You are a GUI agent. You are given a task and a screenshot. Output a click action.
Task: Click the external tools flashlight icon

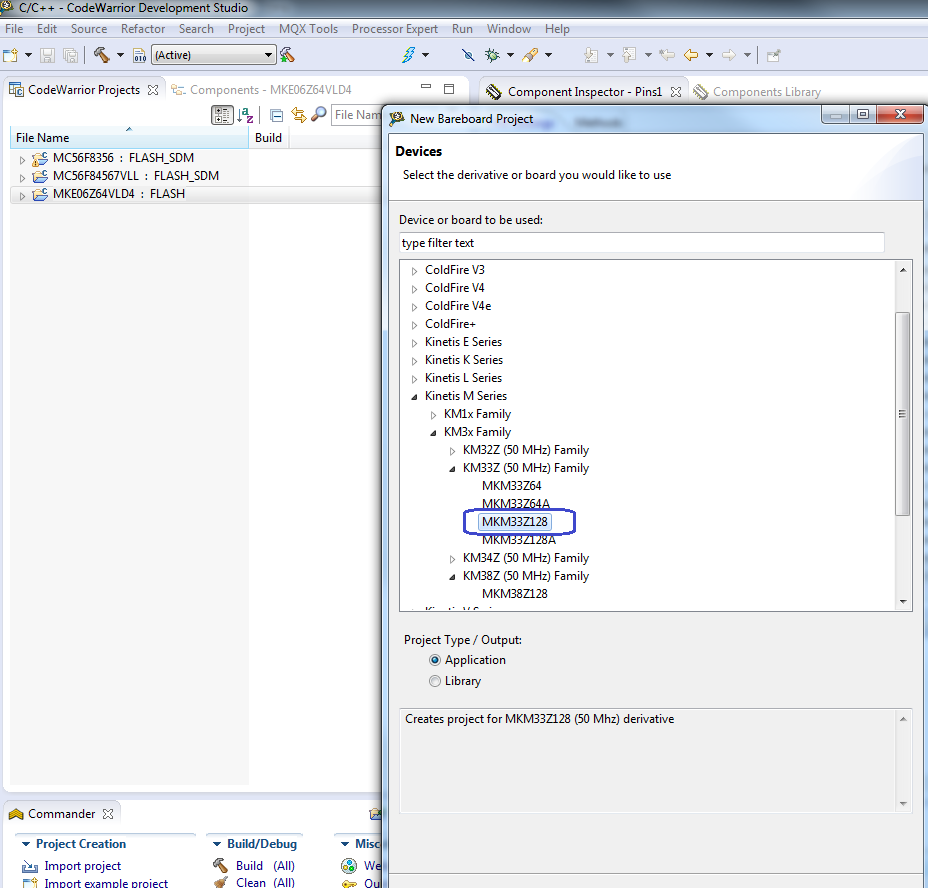coord(530,55)
